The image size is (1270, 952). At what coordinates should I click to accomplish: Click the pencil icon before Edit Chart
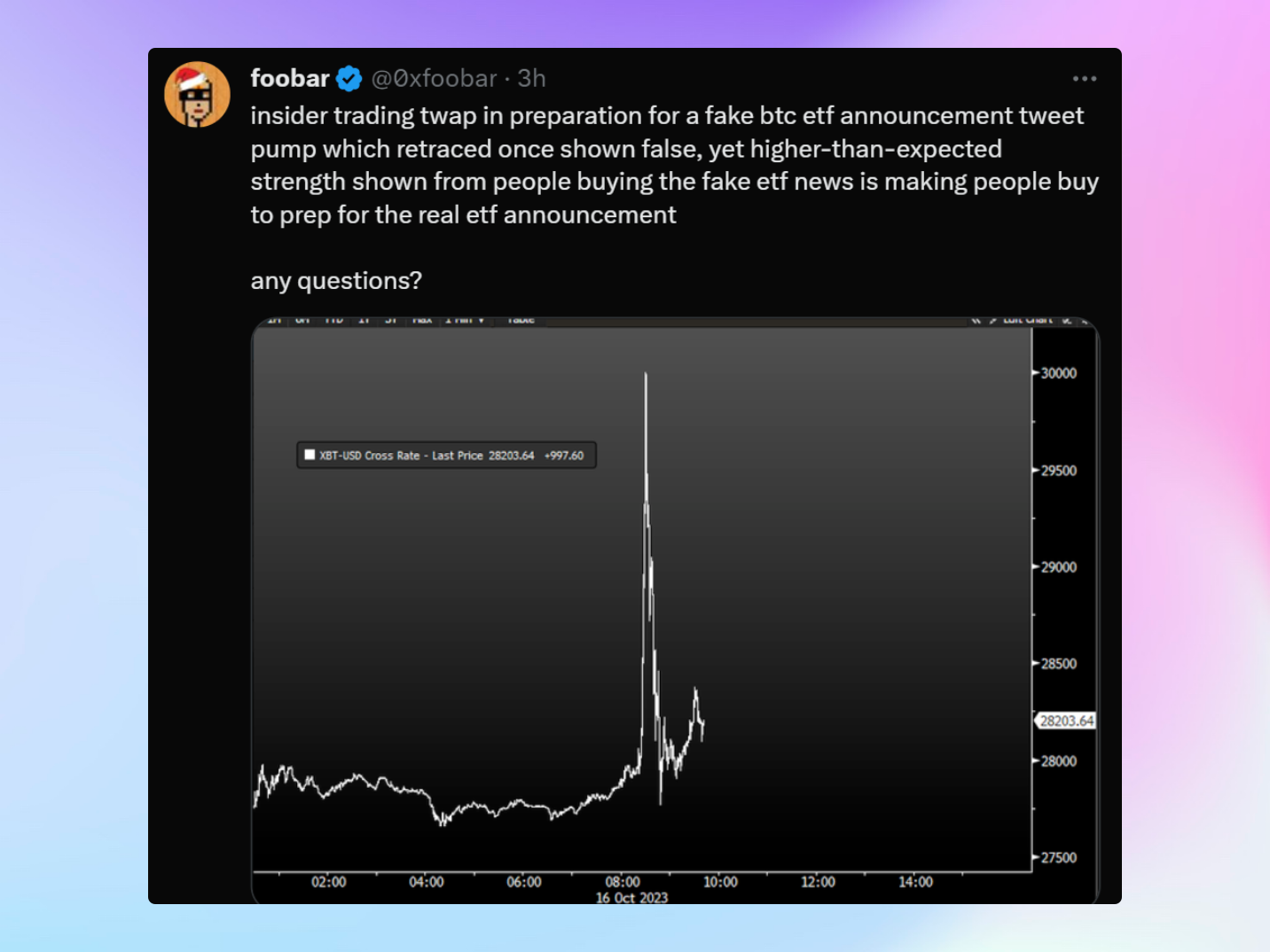coord(993,321)
